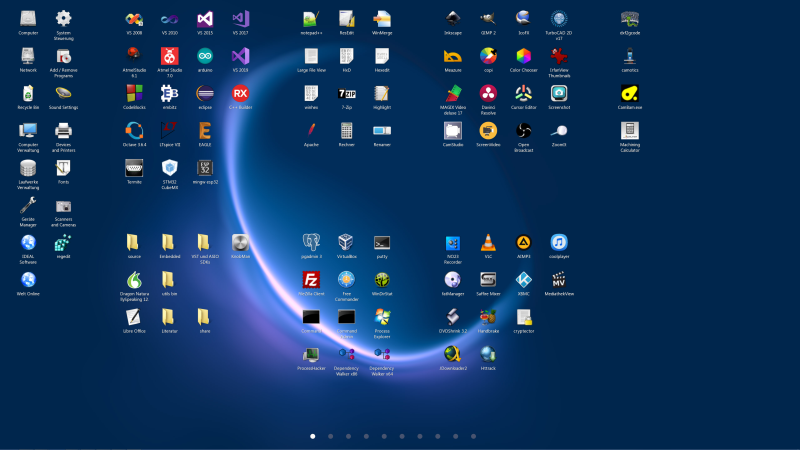Screen dimensions: 800x450
Task: Launch TurboCAD 2D
Action: [x=559, y=19]
